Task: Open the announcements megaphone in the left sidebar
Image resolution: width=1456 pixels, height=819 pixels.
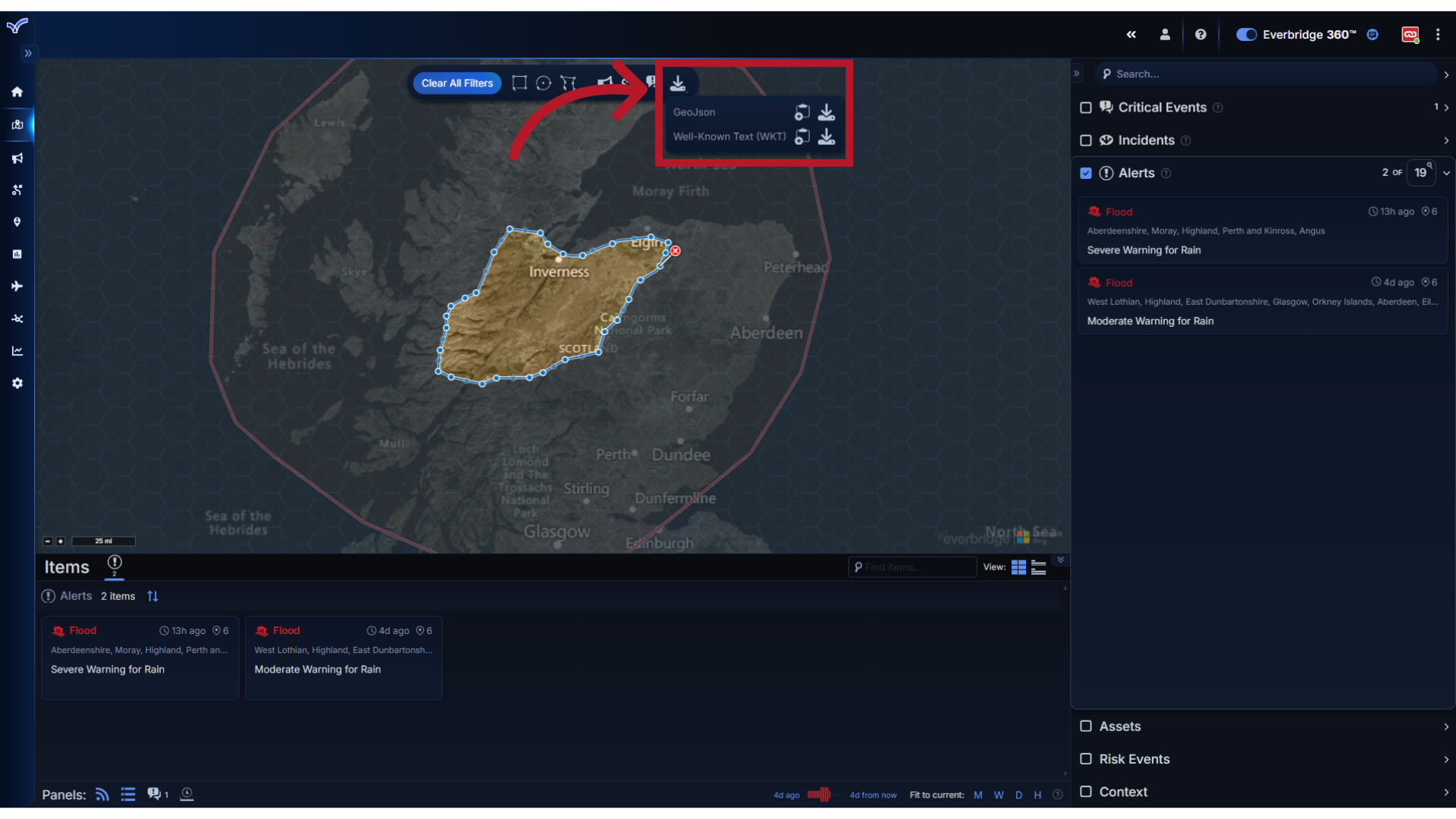Action: tap(17, 158)
